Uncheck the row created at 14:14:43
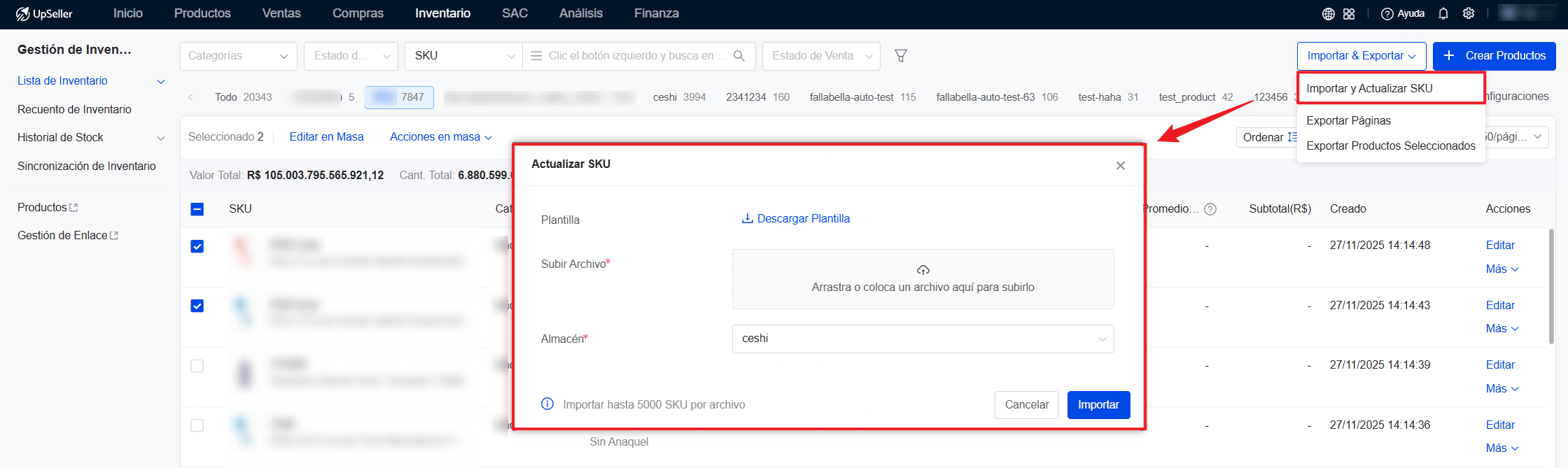Screen dimensions: 1568x468 point(197,306)
